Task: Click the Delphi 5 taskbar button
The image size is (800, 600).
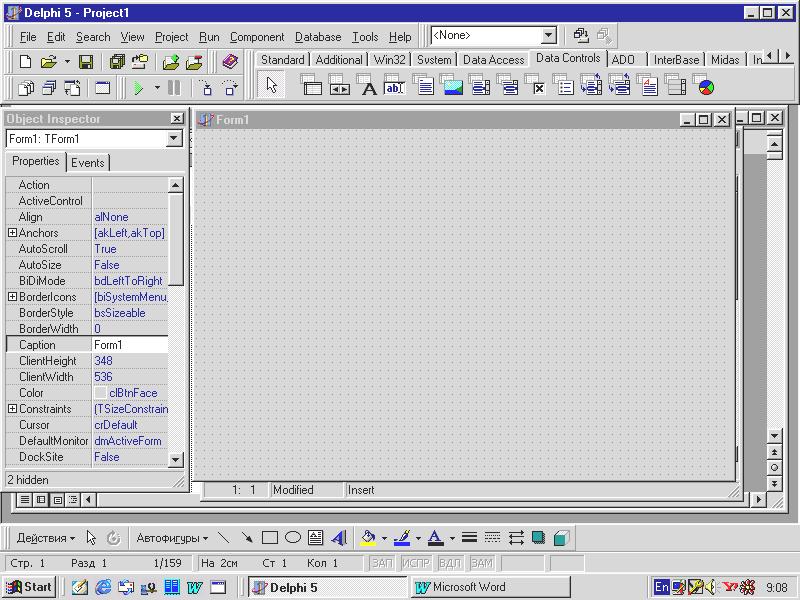Action: [x=327, y=587]
